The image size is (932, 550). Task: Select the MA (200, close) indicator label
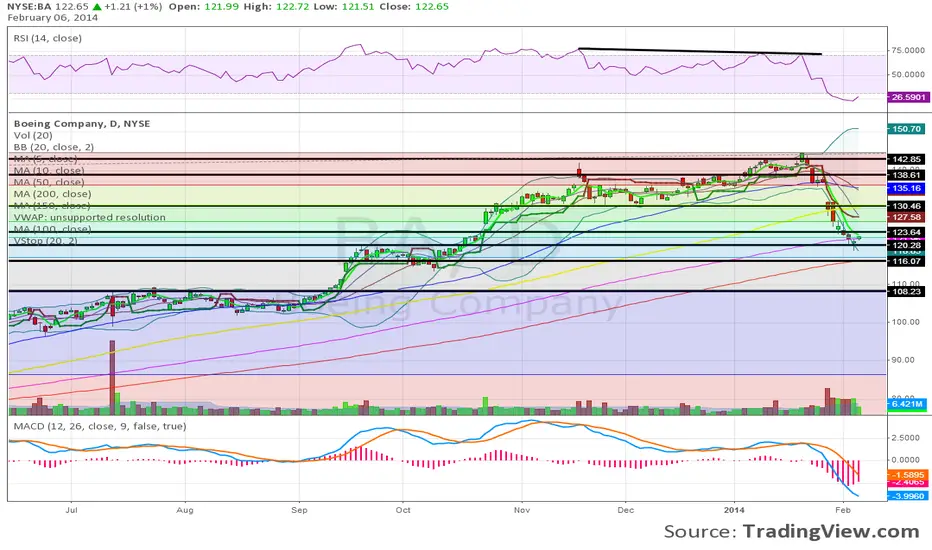[x=52, y=194]
